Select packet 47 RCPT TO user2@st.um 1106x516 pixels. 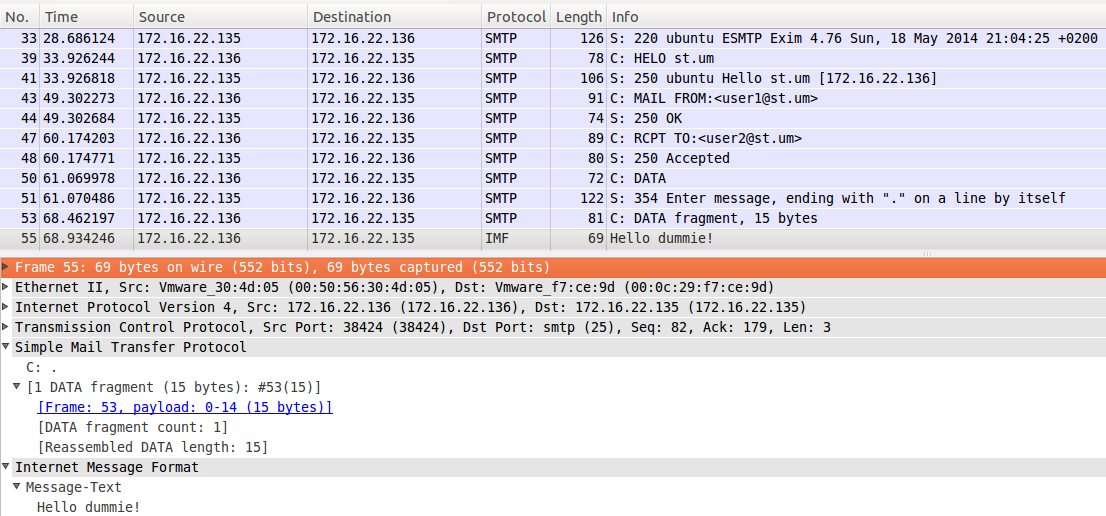[x=553, y=138]
